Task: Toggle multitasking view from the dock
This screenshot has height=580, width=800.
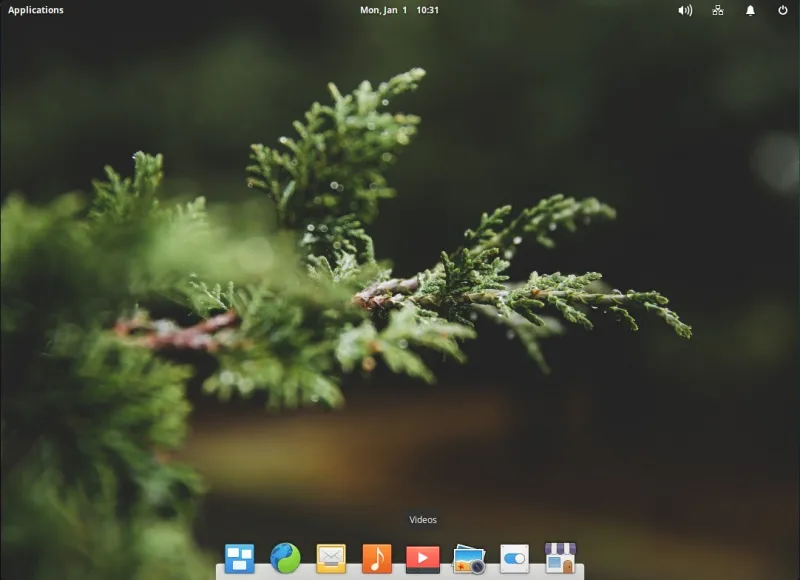Action: coord(238,557)
